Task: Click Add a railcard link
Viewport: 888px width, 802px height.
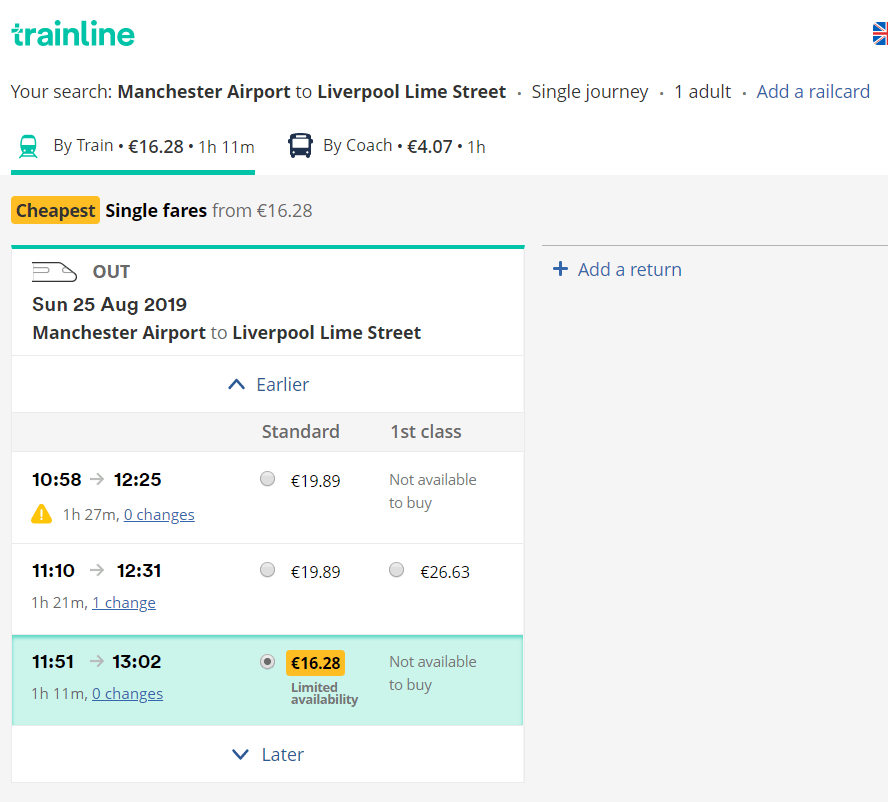Action: coord(813,91)
